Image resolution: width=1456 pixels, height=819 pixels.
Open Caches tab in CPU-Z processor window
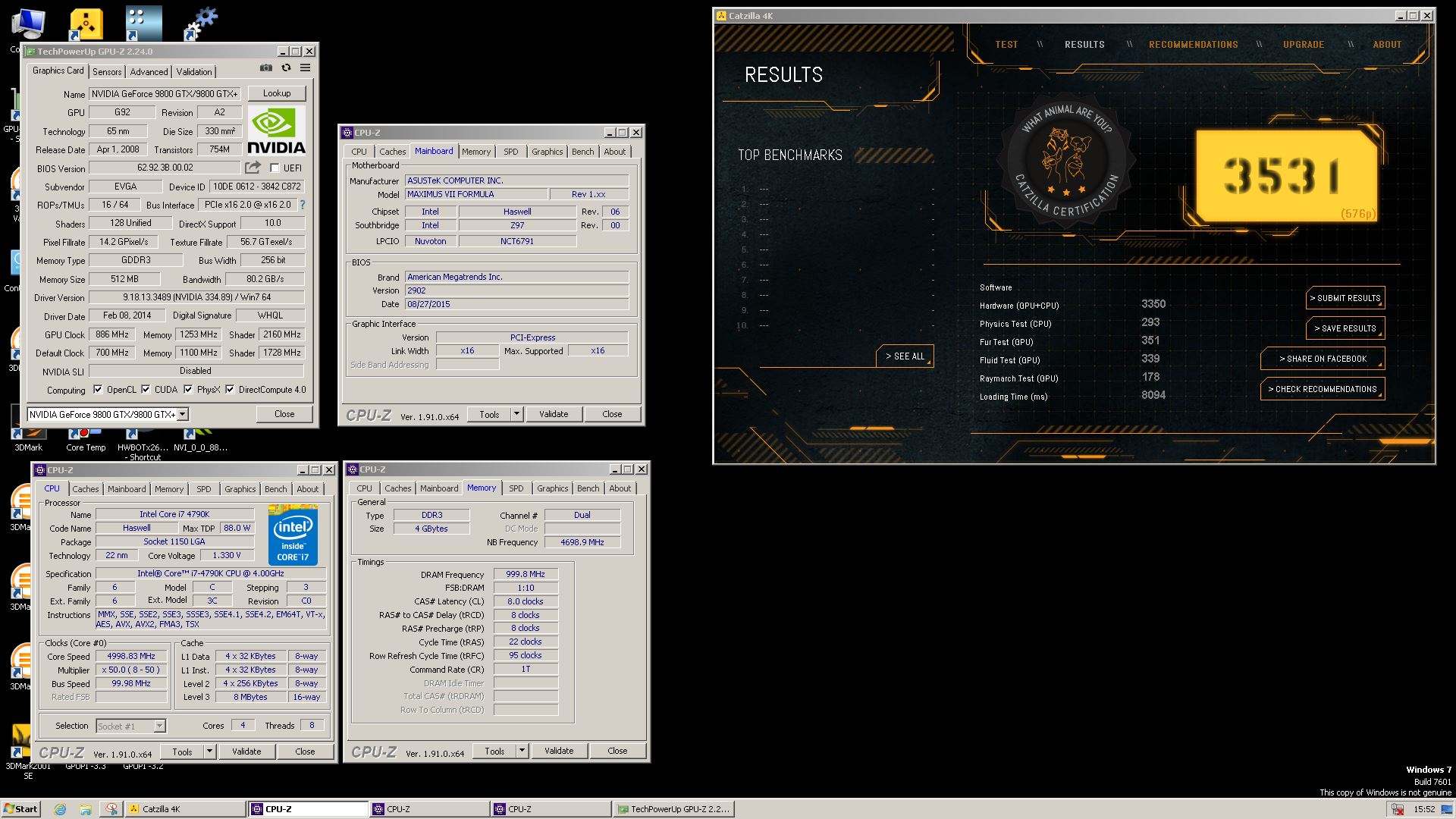click(x=86, y=489)
